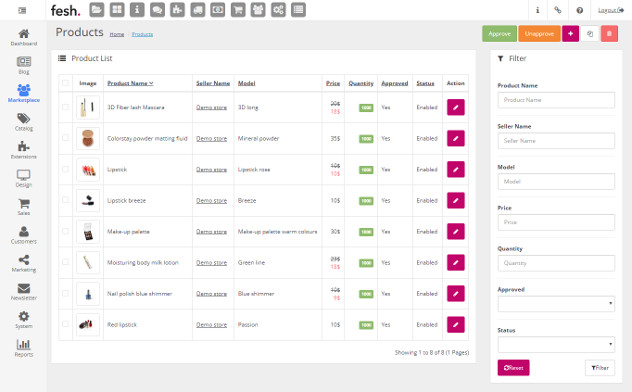Open help via question mark icon
The image size is (632, 392).
click(x=580, y=10)
